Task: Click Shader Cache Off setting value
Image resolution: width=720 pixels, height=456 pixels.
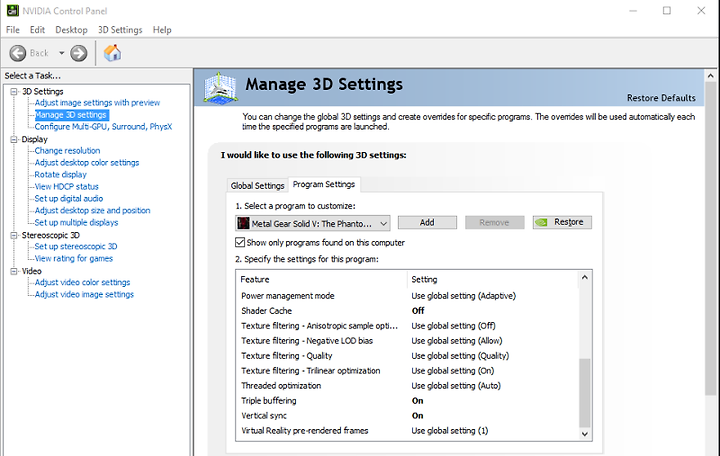Action: tap(418, 311)
